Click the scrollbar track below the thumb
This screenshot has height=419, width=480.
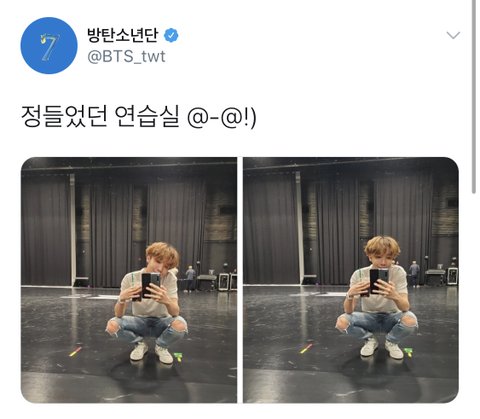point(474,300)
